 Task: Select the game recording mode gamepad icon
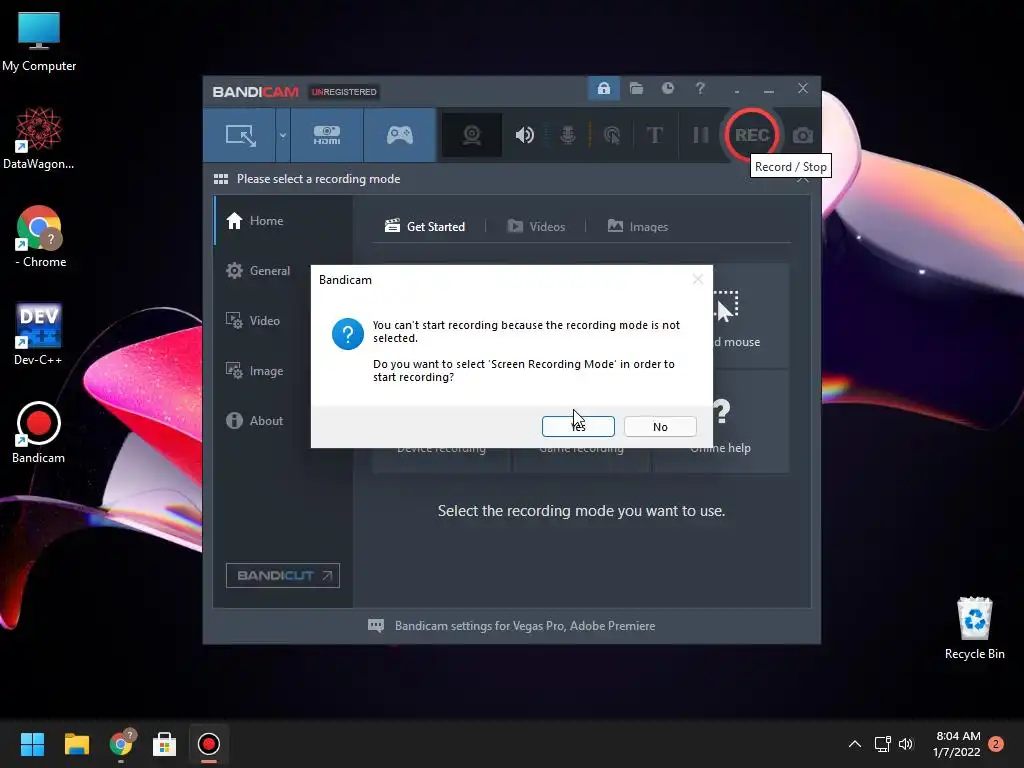tap(400, 135)
